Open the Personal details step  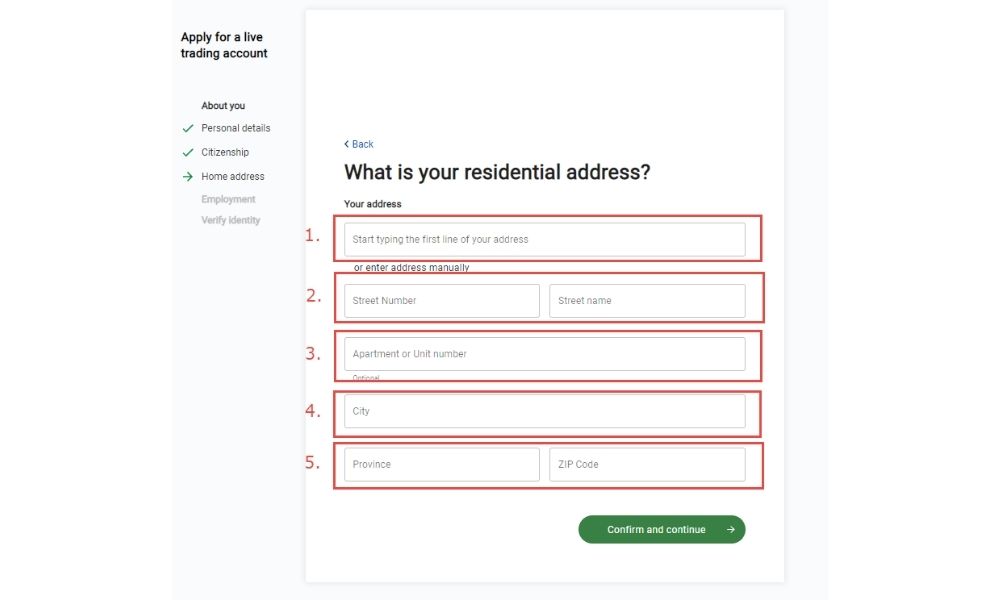(x=235, y=128)
